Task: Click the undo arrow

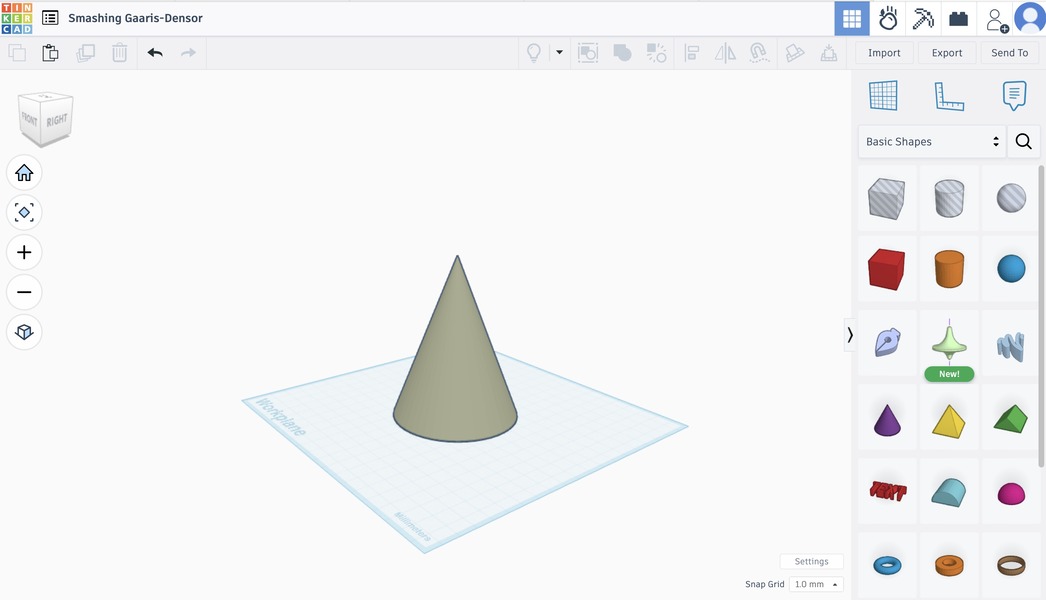Action: 155,53
